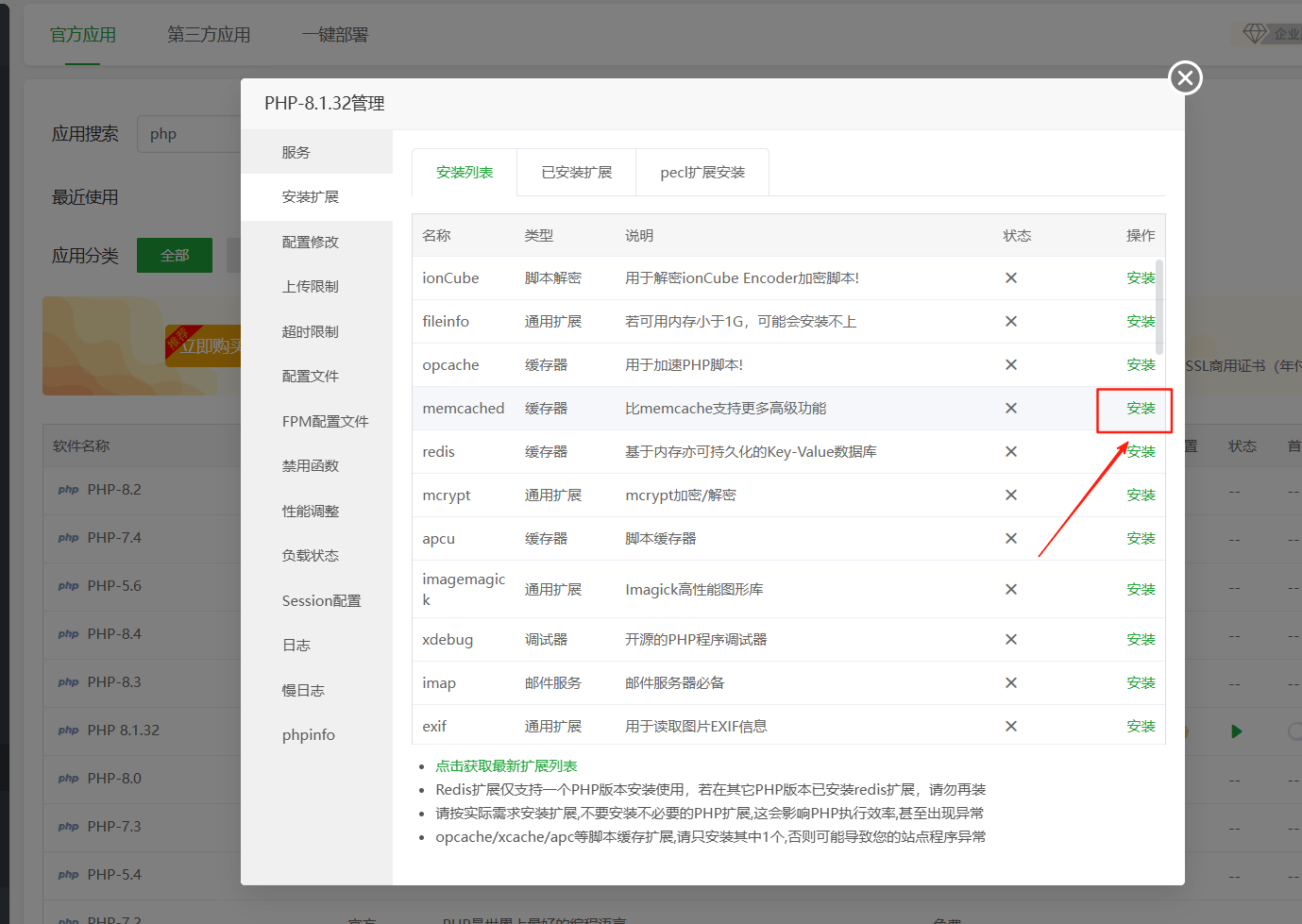Open the pecl扩展安装 tab
This screenshot has height=924, width=1302.
coord(702,172)
